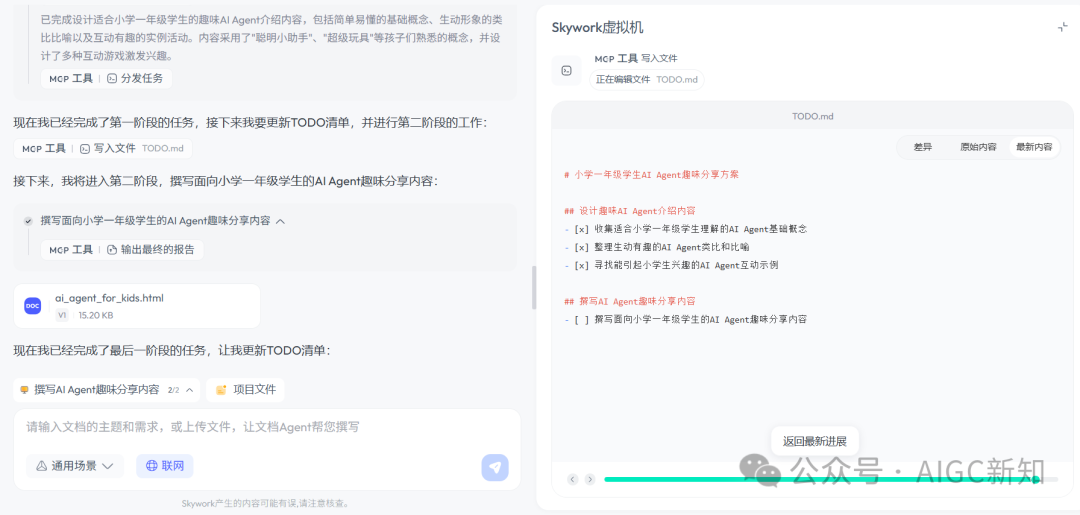1080x515 pixels.
Task: Click the terminal icon beside MCP 工具 写入文件
Action: point(566,70)
